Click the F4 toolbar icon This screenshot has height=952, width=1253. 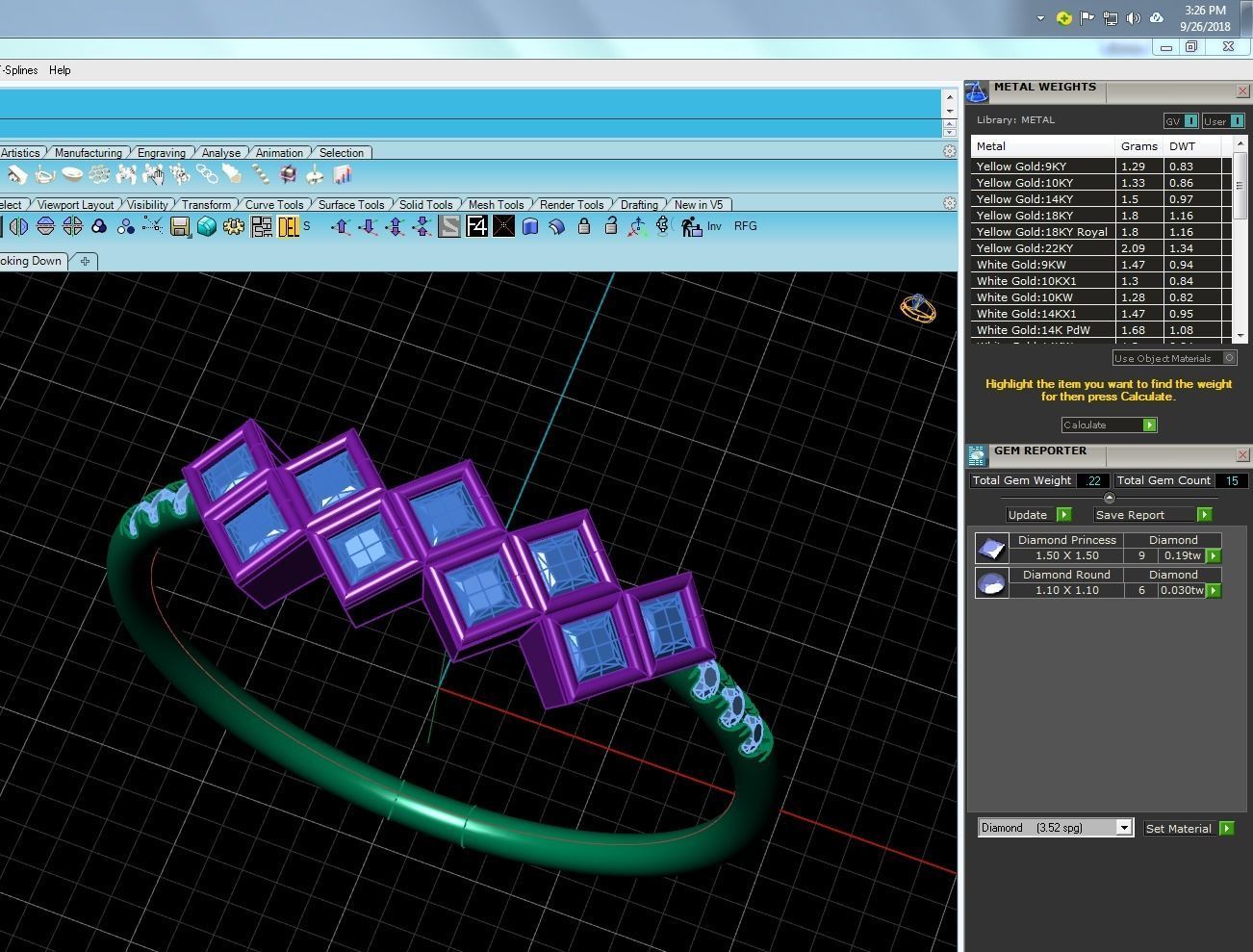click(x=476, y=226)
